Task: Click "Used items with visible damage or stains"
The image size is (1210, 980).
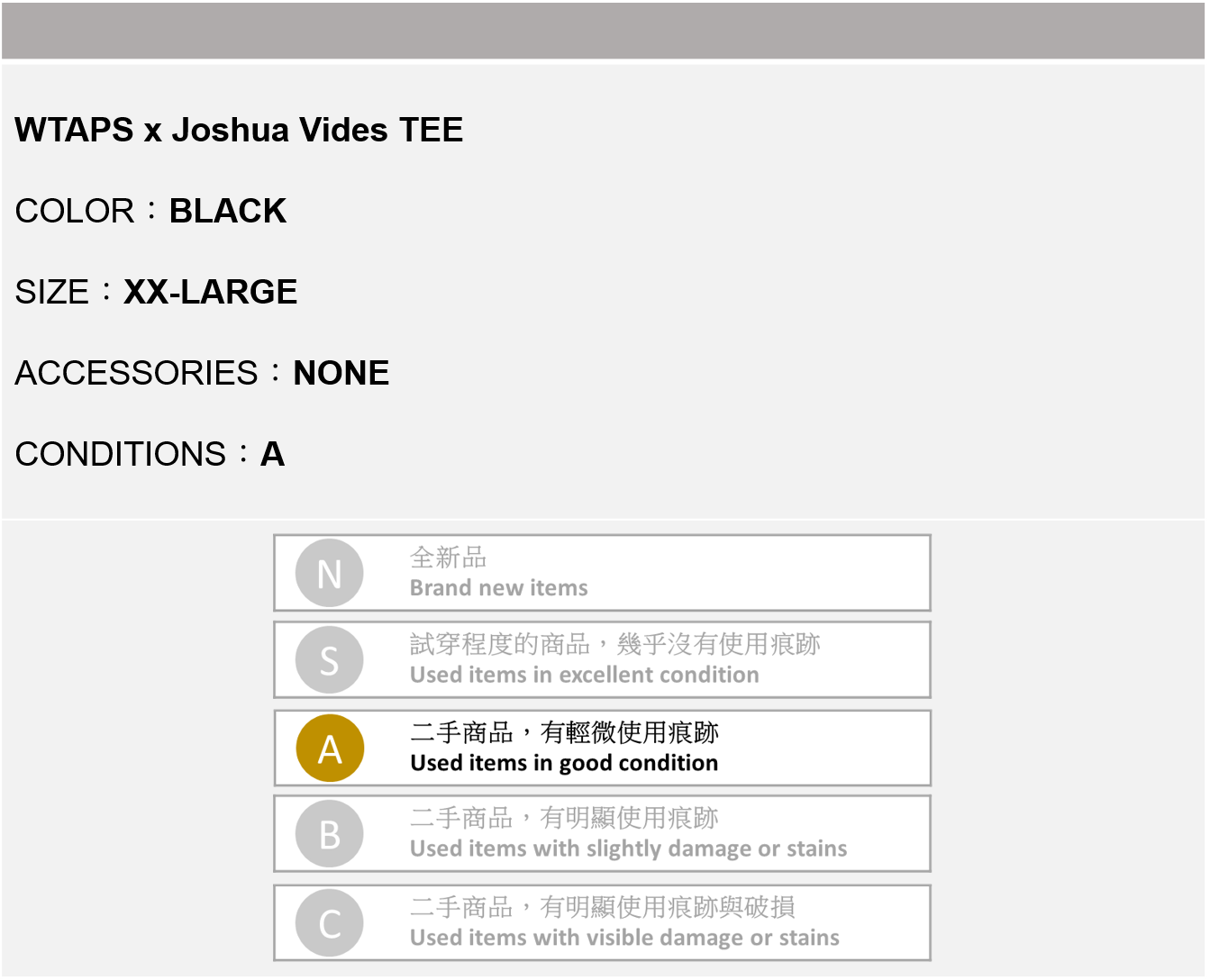Action: click(x=624, y=938)
